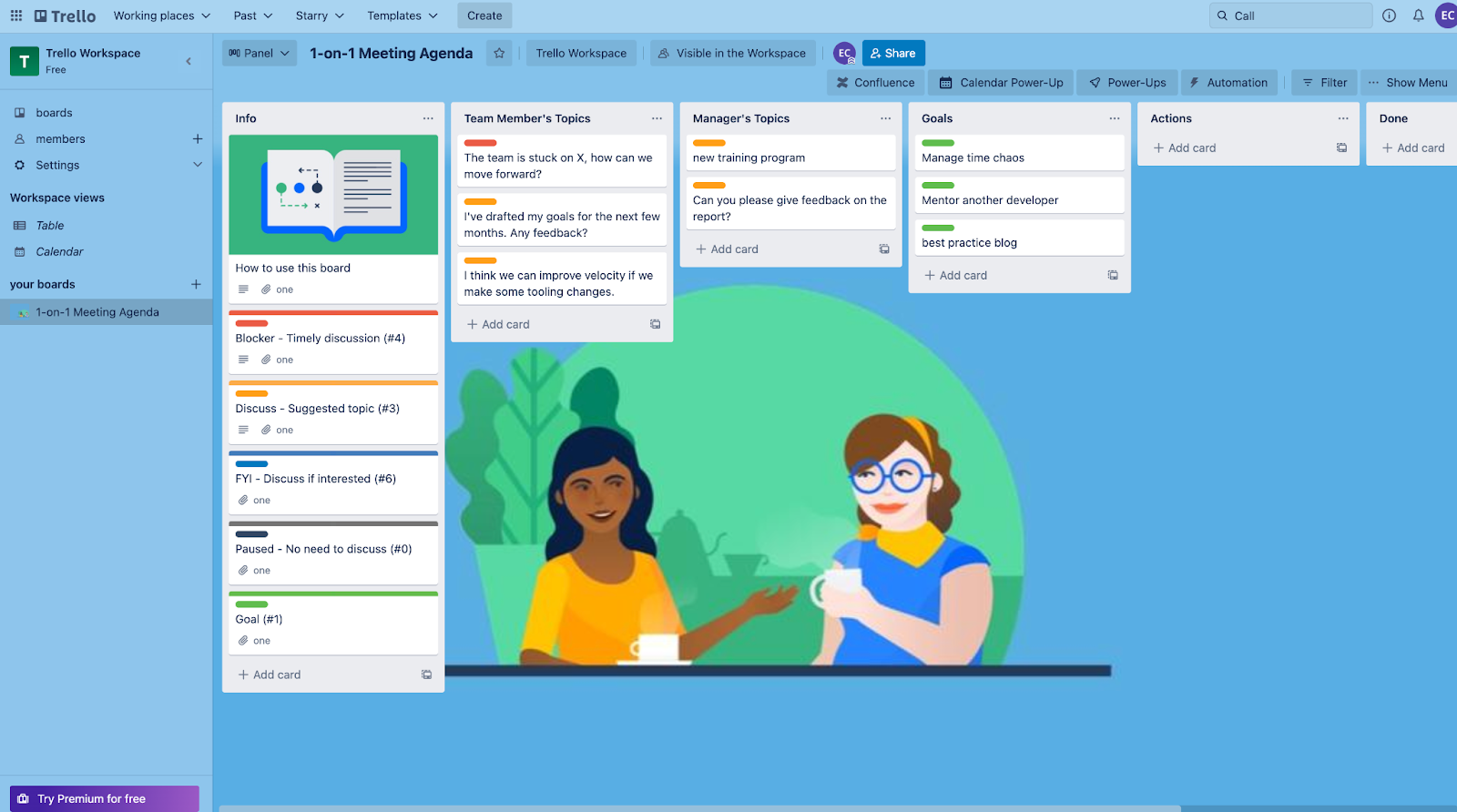
Task: Click the Create button
Action: tap(484, 15)
